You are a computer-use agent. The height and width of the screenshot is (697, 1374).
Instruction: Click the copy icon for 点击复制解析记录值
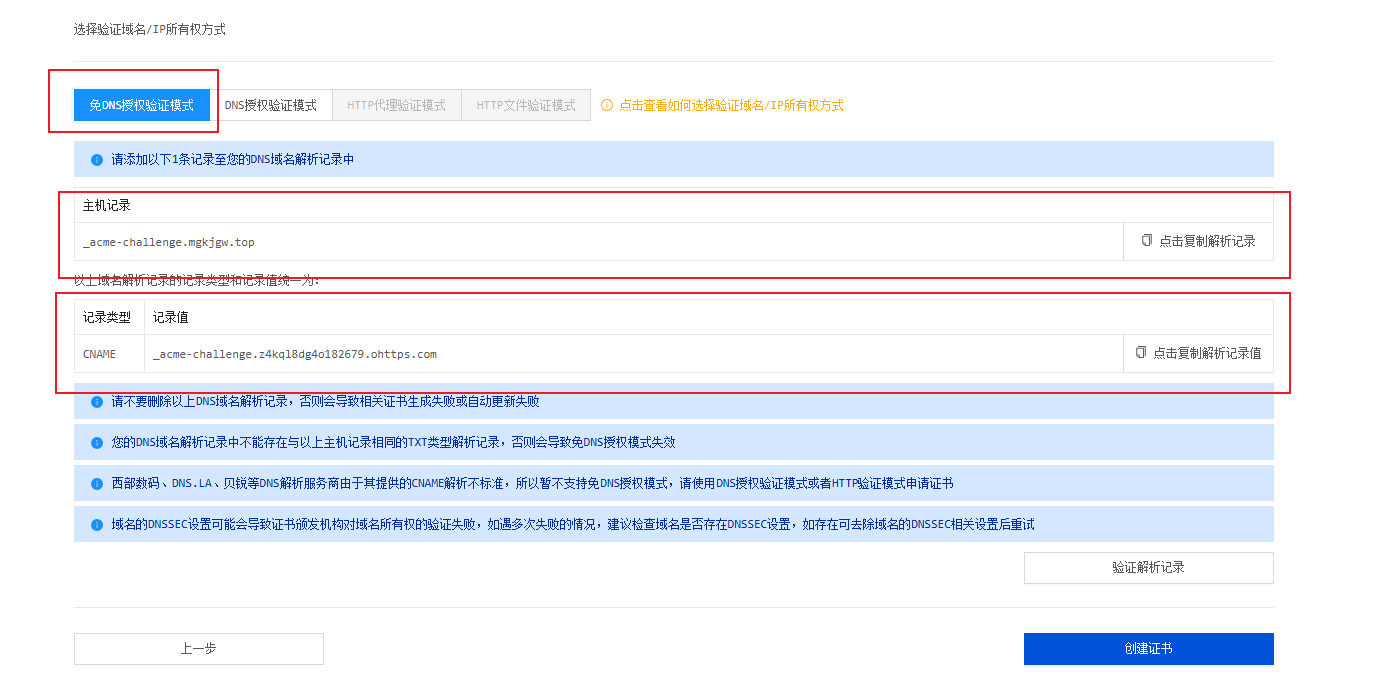[1141, 353]
